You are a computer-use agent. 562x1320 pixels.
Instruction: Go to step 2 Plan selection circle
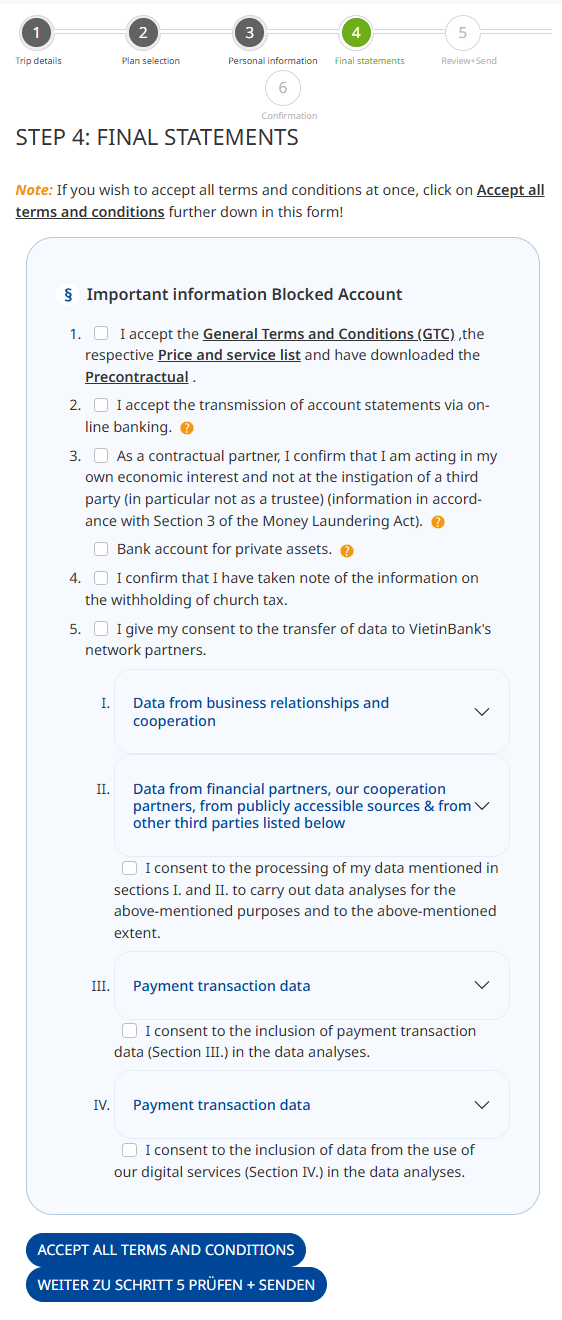coord(143,33)
